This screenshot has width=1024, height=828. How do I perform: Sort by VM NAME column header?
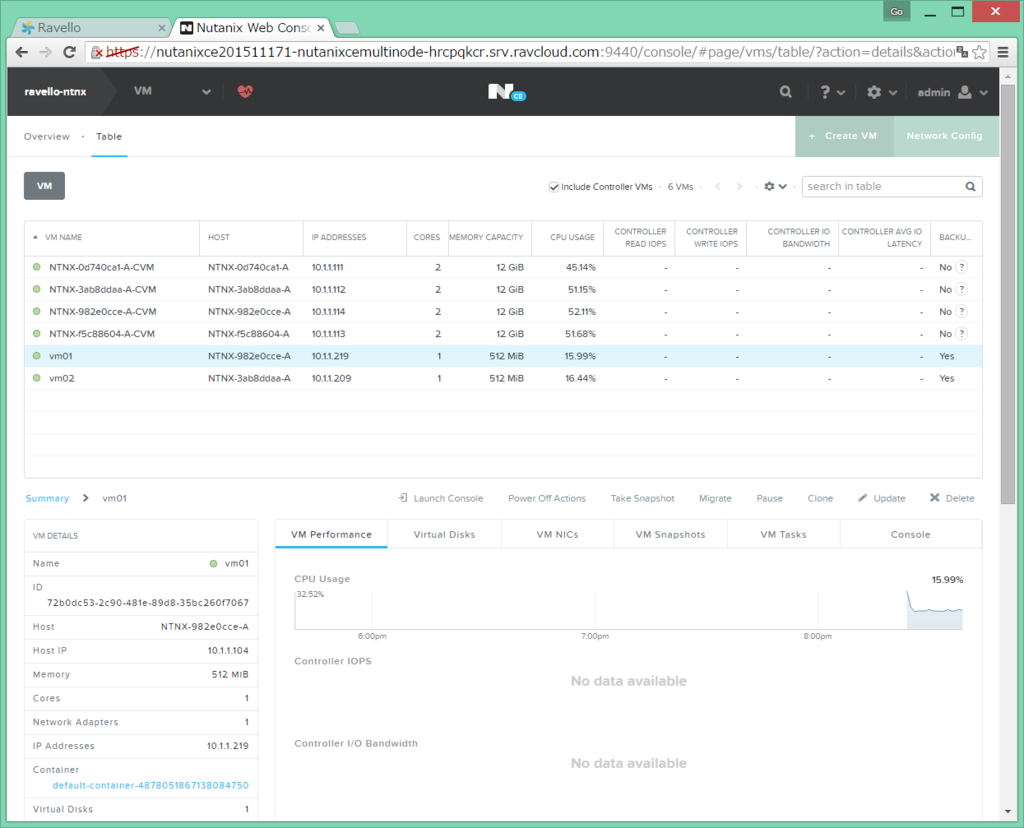tap(63, 237)
